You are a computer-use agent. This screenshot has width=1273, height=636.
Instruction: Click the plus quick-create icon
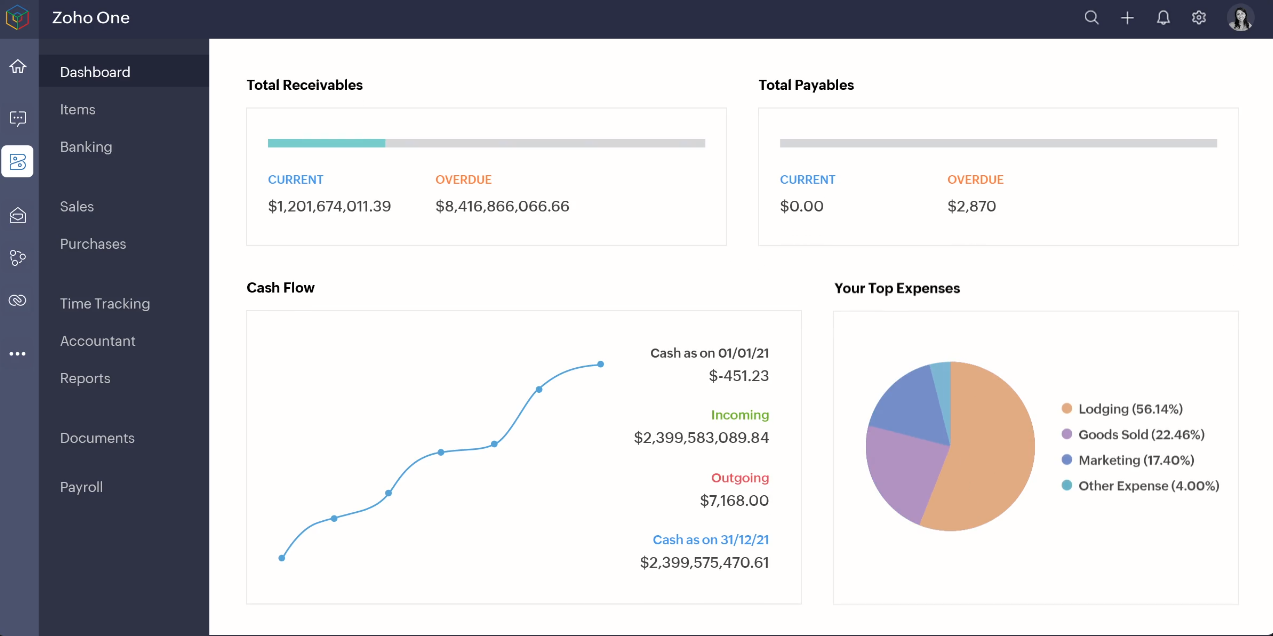1127,18
